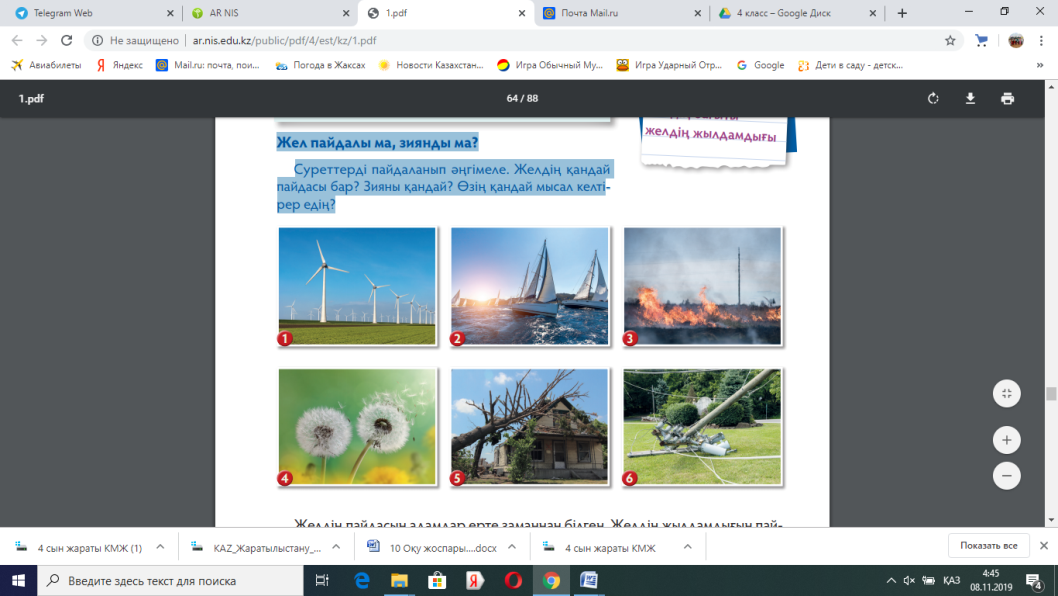This screenshot has height=596, width=1058.
Task: Click Показать все downloads button
Action: click(989, 545)
